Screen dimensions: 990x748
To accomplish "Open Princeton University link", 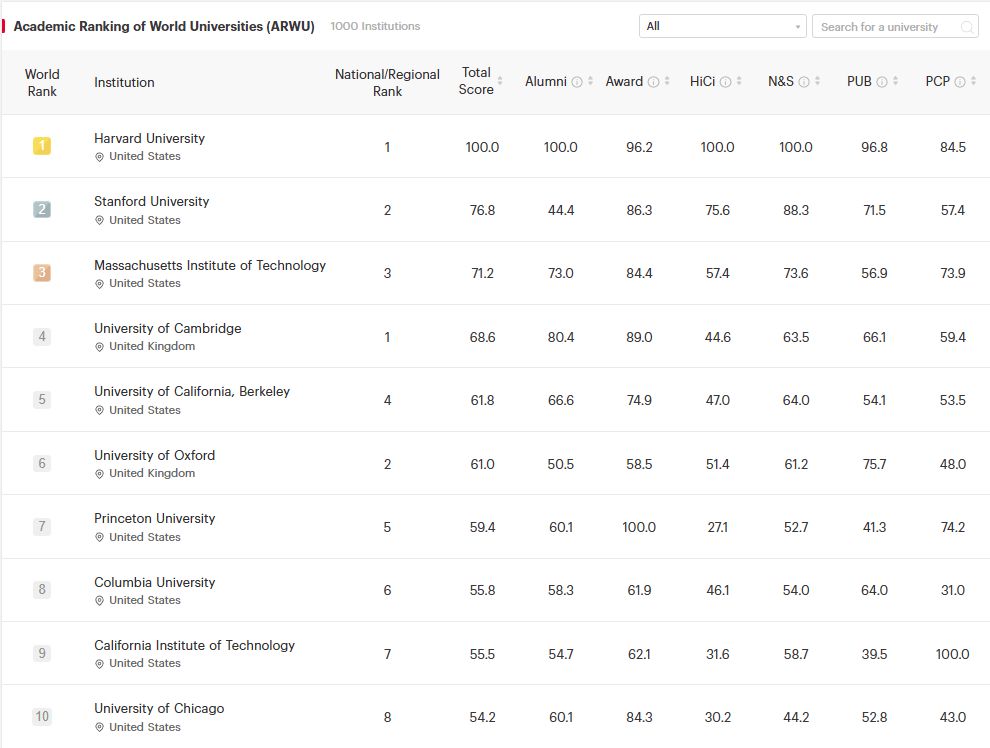I will pyautogui.click(x=155, y=518).
